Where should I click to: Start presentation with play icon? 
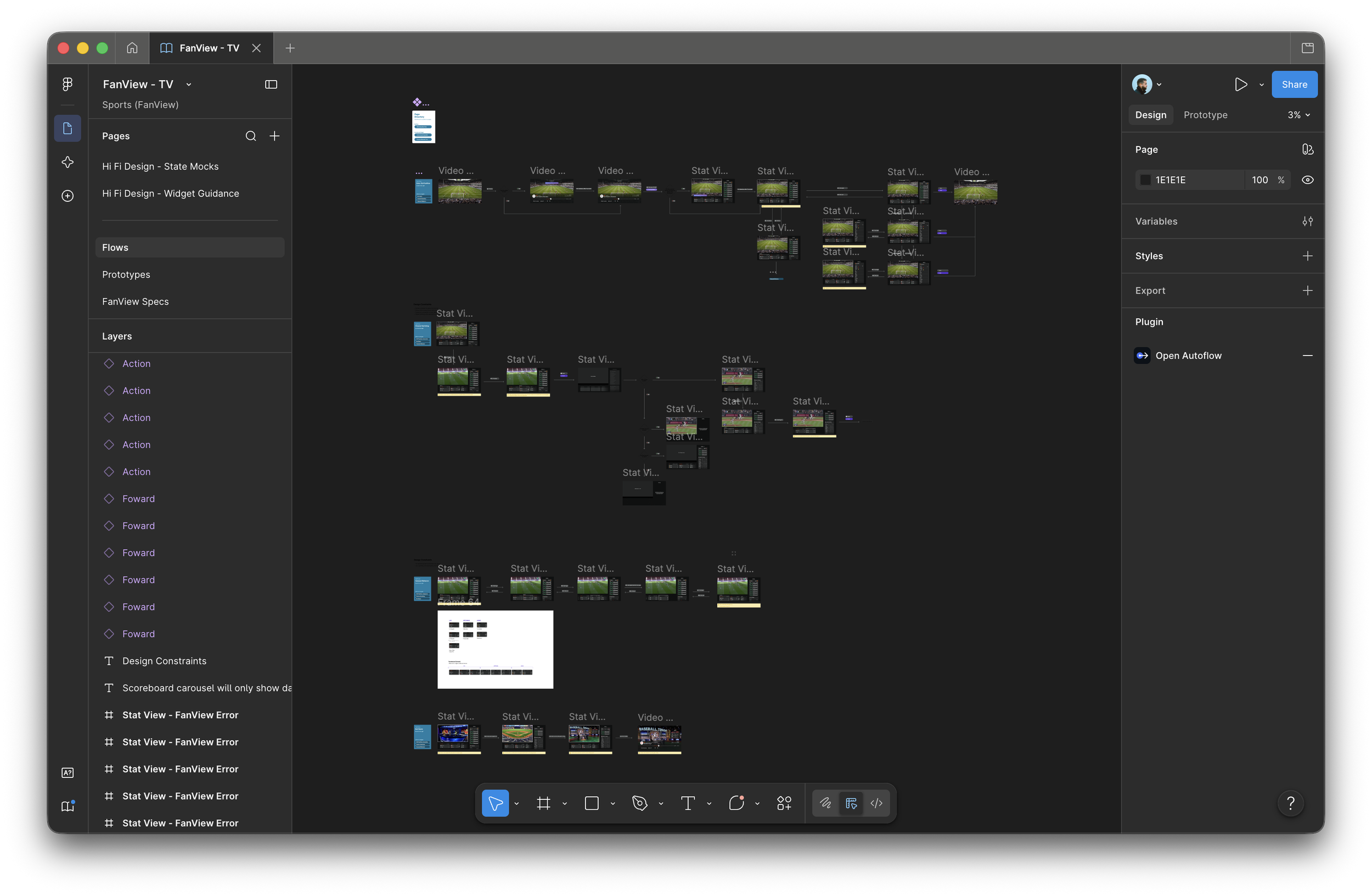(x=1241, y=84)
